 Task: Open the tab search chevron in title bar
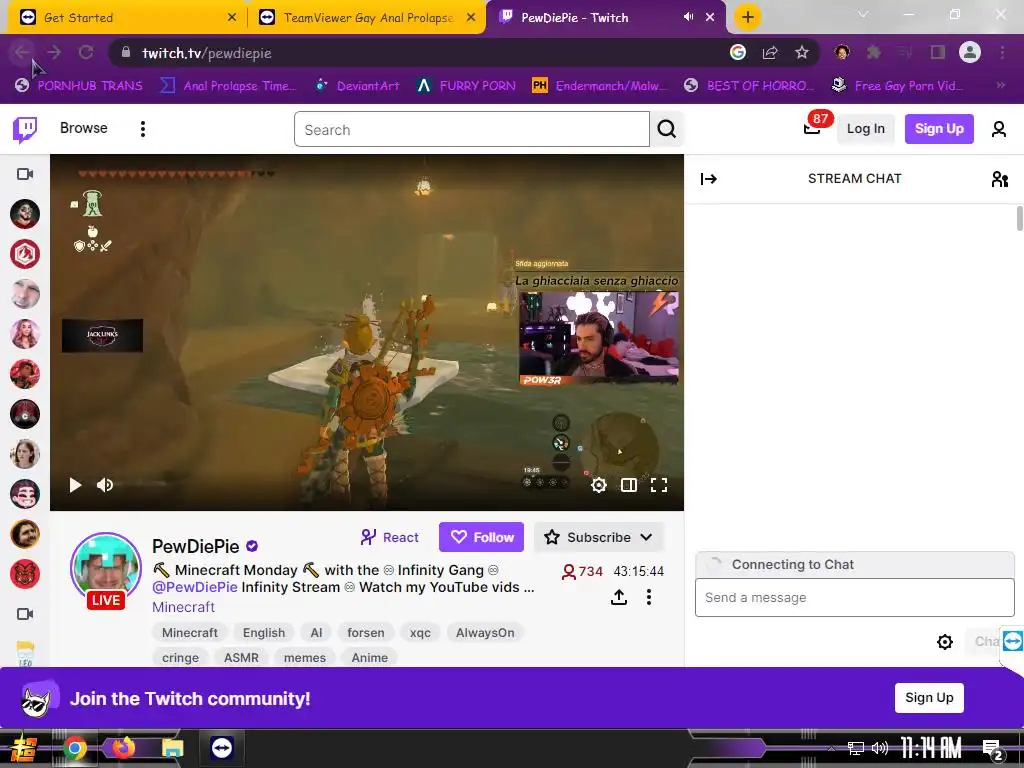click(863, 14)
